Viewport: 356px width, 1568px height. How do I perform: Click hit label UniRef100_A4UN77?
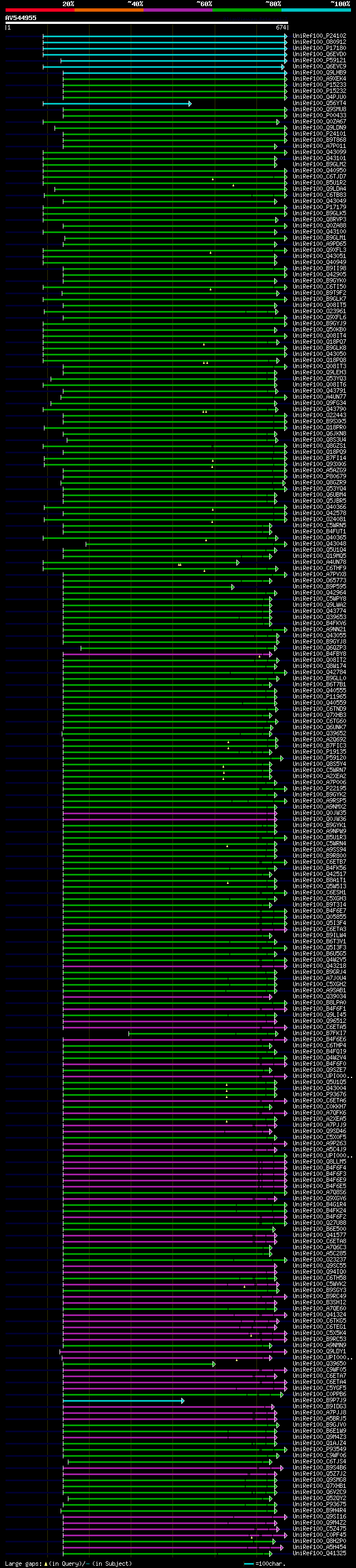[319, 397]
